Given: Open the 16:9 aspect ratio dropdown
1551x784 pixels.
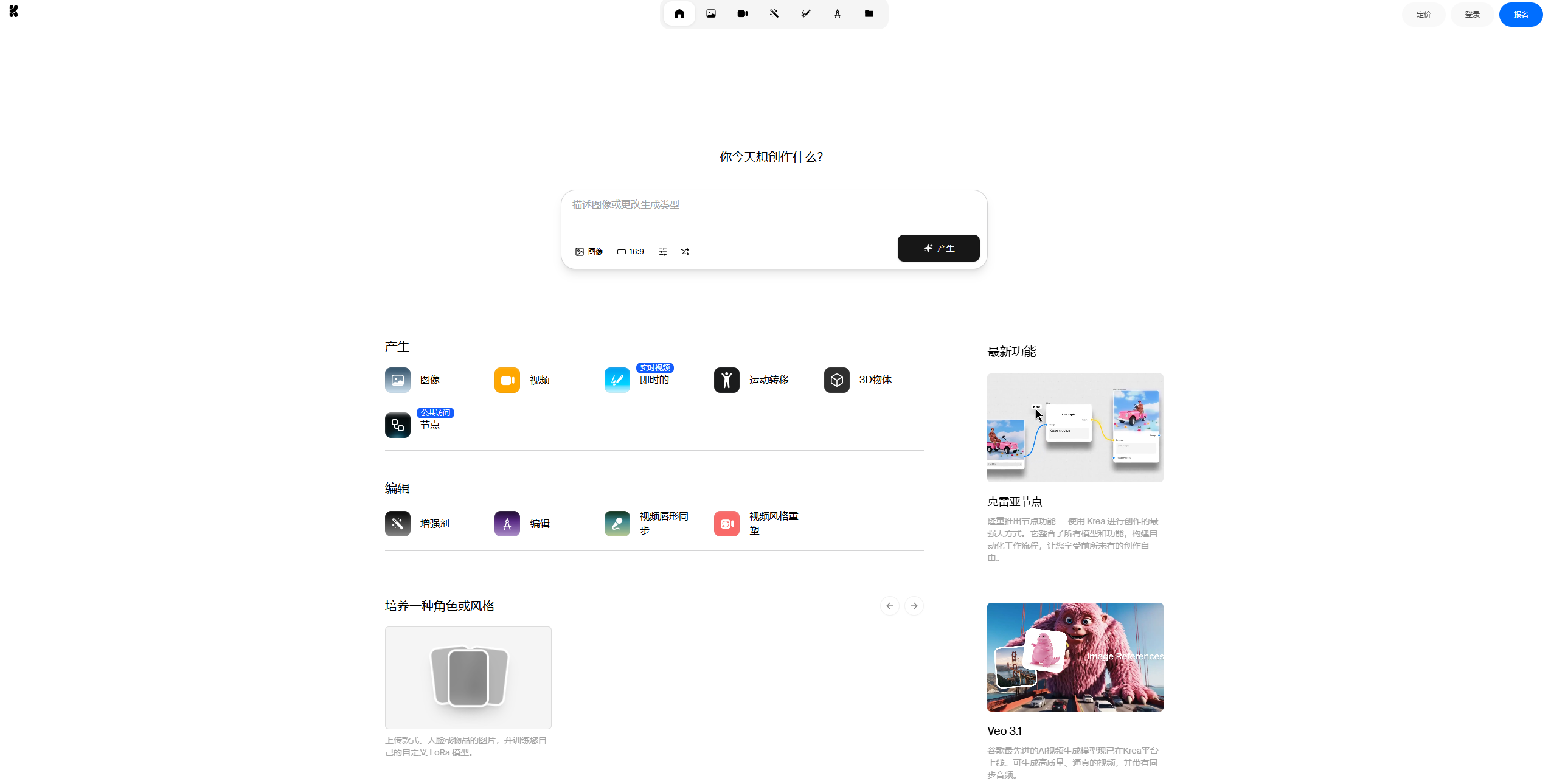Looking at the screenshot, I should 631,252.
